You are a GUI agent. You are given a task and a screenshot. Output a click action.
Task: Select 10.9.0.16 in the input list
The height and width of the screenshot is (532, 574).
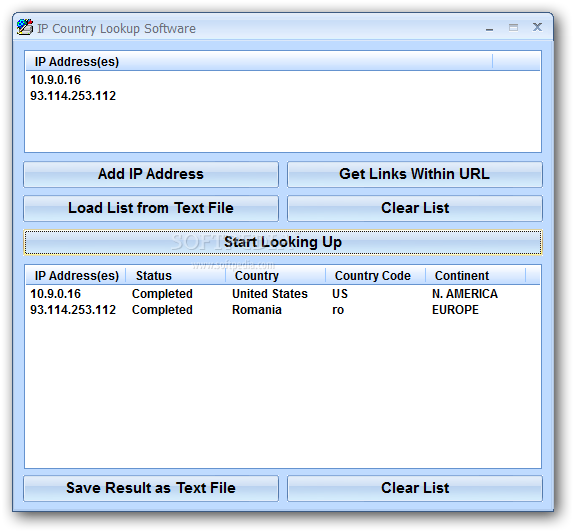pos(55,80)
